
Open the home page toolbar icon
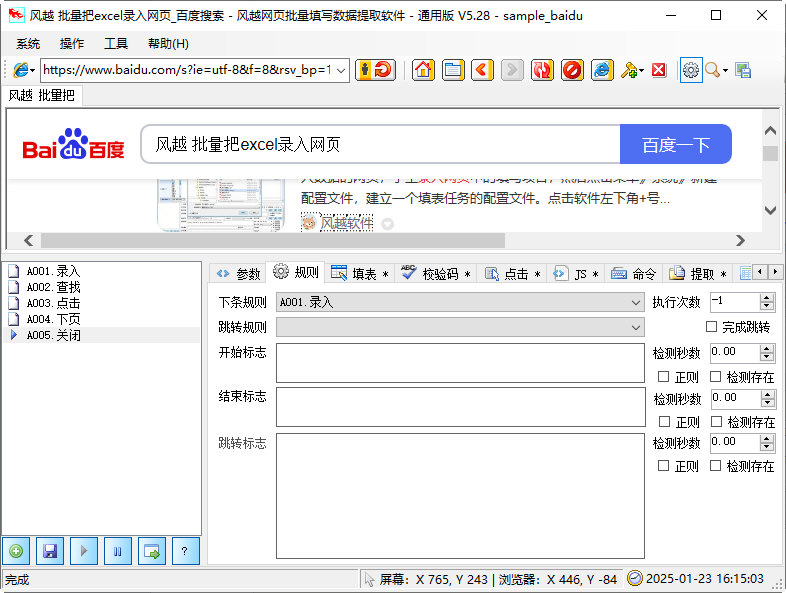tap(423, 70)
